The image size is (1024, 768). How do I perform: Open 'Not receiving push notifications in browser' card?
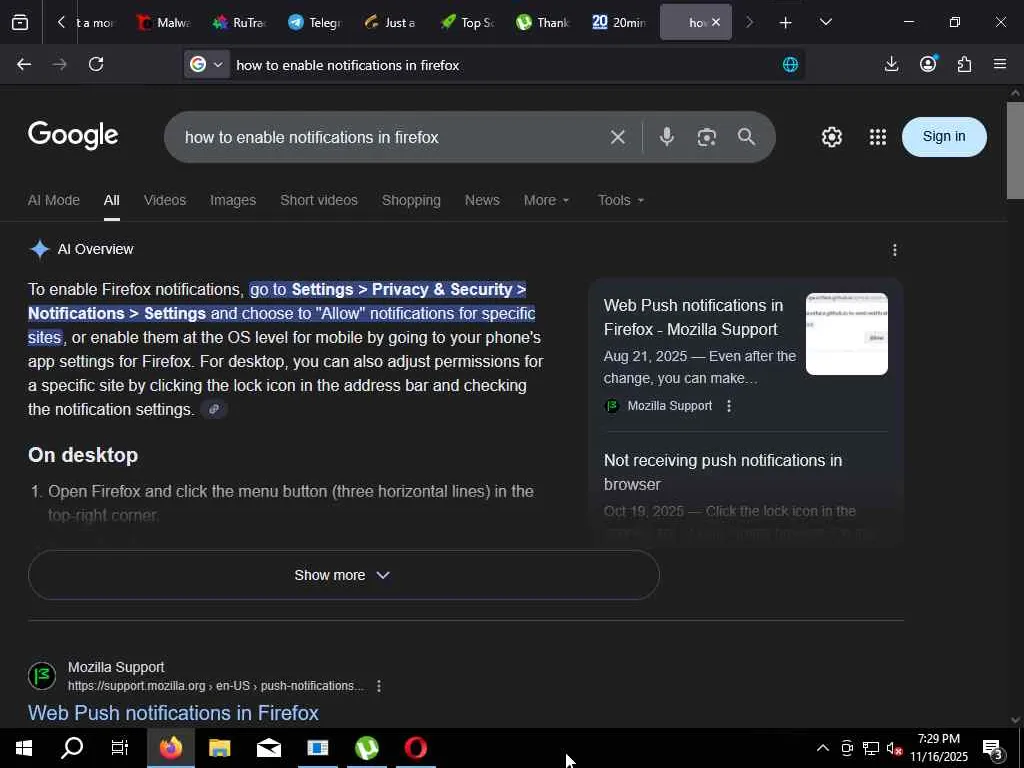[x=722, y=472]
